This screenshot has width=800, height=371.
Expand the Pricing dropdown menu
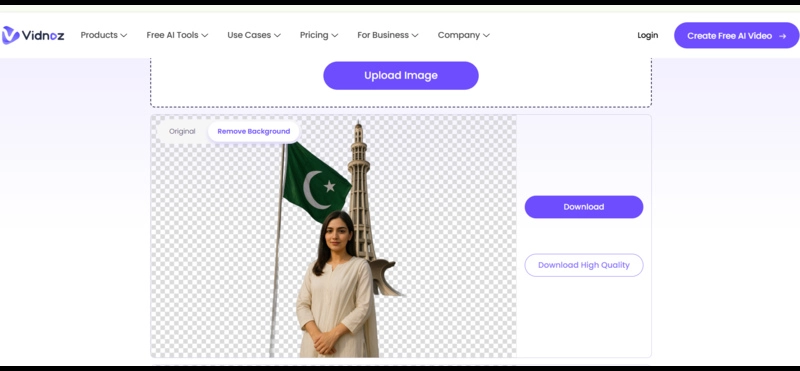[319, 35]
